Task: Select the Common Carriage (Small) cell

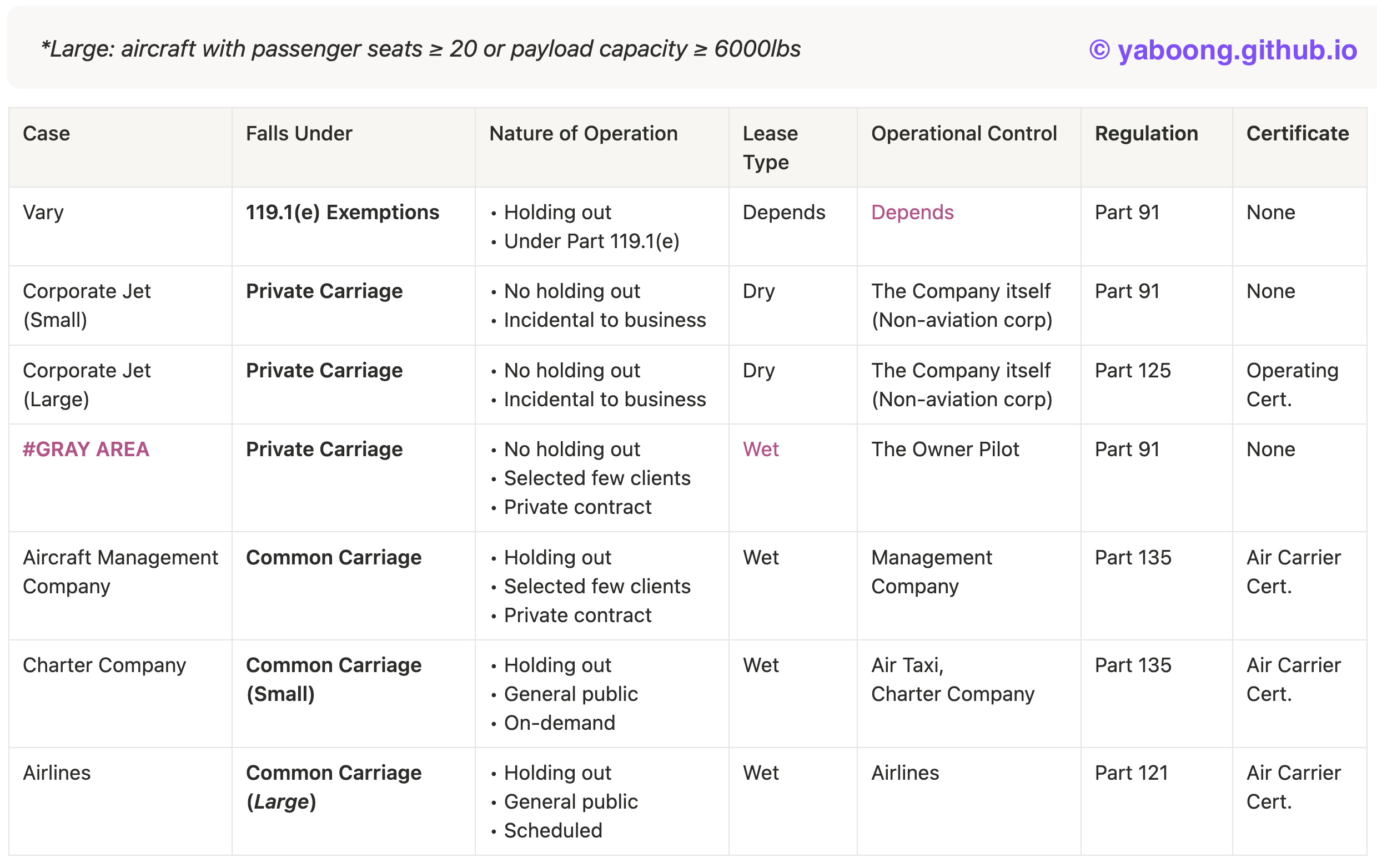Action: (x=333, y=680)
